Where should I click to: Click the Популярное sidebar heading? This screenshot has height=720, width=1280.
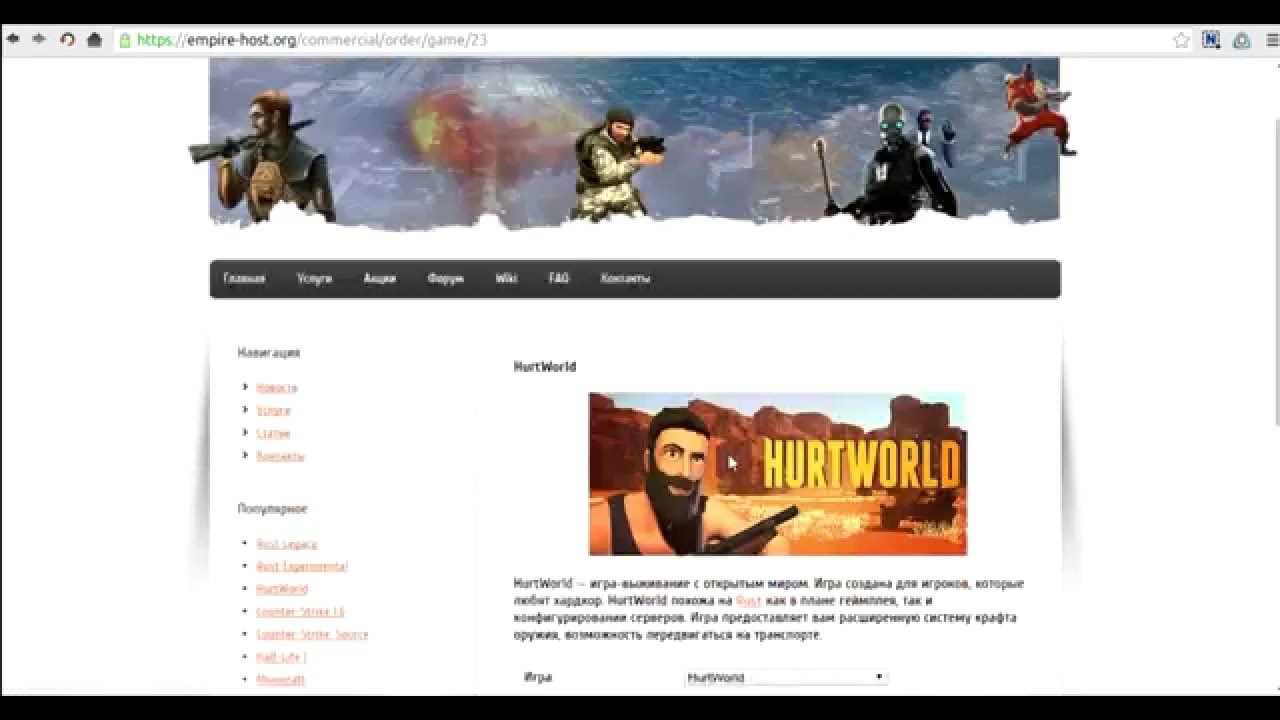pyautogui.click(x=272, y=509)
